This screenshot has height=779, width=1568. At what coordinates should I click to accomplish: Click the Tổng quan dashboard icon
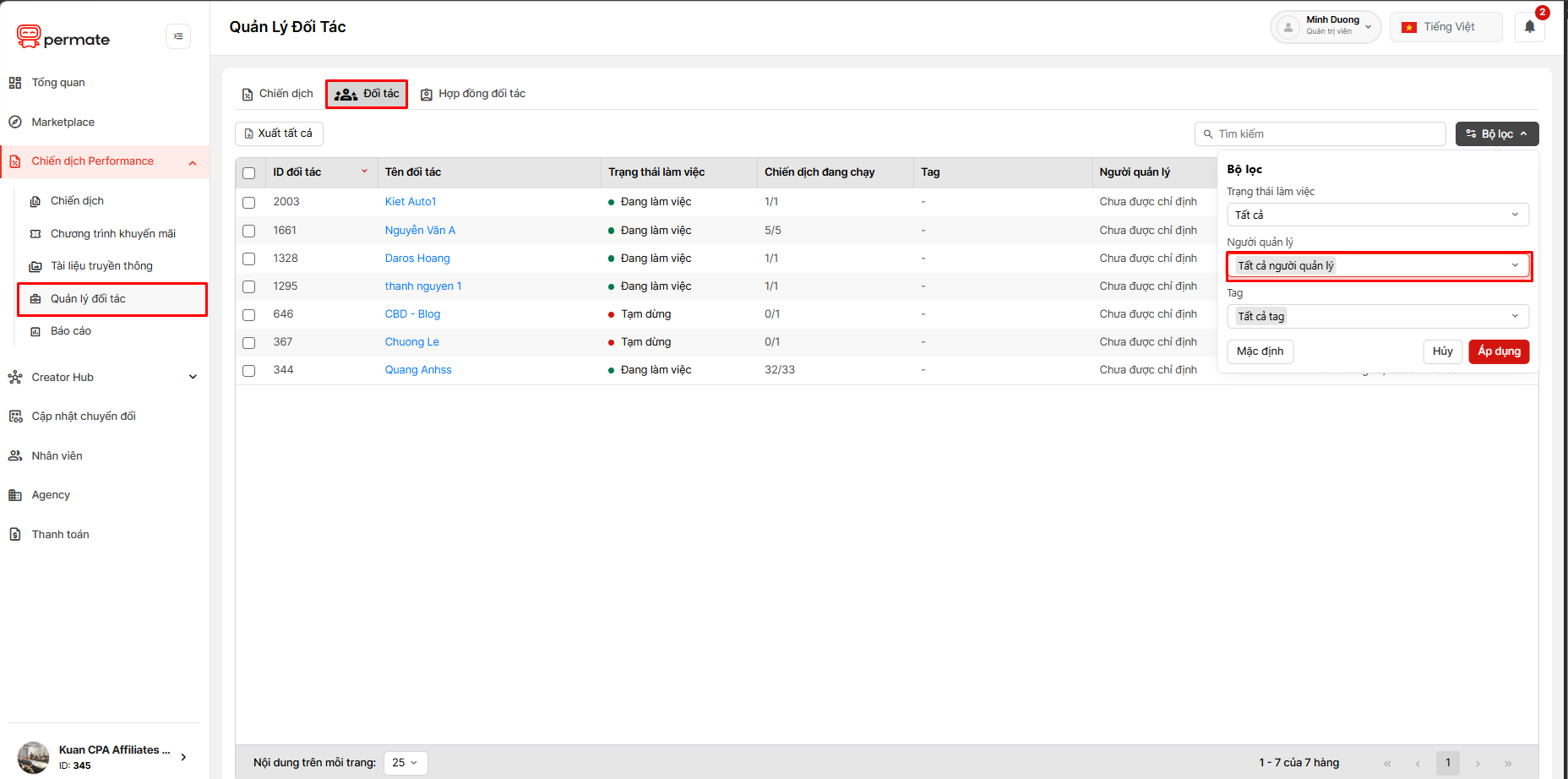click(15, 83)
